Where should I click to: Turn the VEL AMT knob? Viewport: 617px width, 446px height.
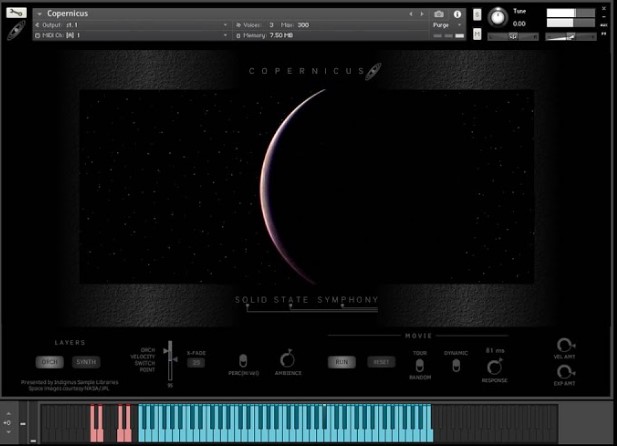565,345
